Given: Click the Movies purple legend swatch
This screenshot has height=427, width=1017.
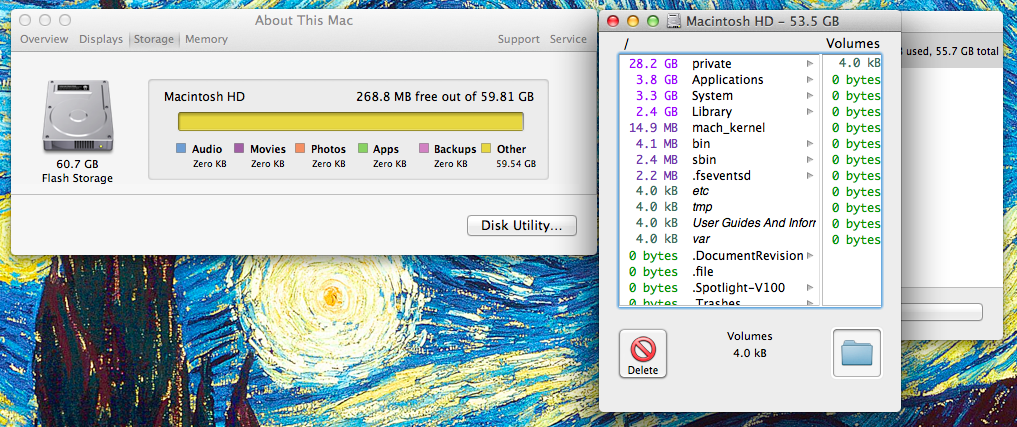Looking at the screenshot, I should (x=239, y=149).
